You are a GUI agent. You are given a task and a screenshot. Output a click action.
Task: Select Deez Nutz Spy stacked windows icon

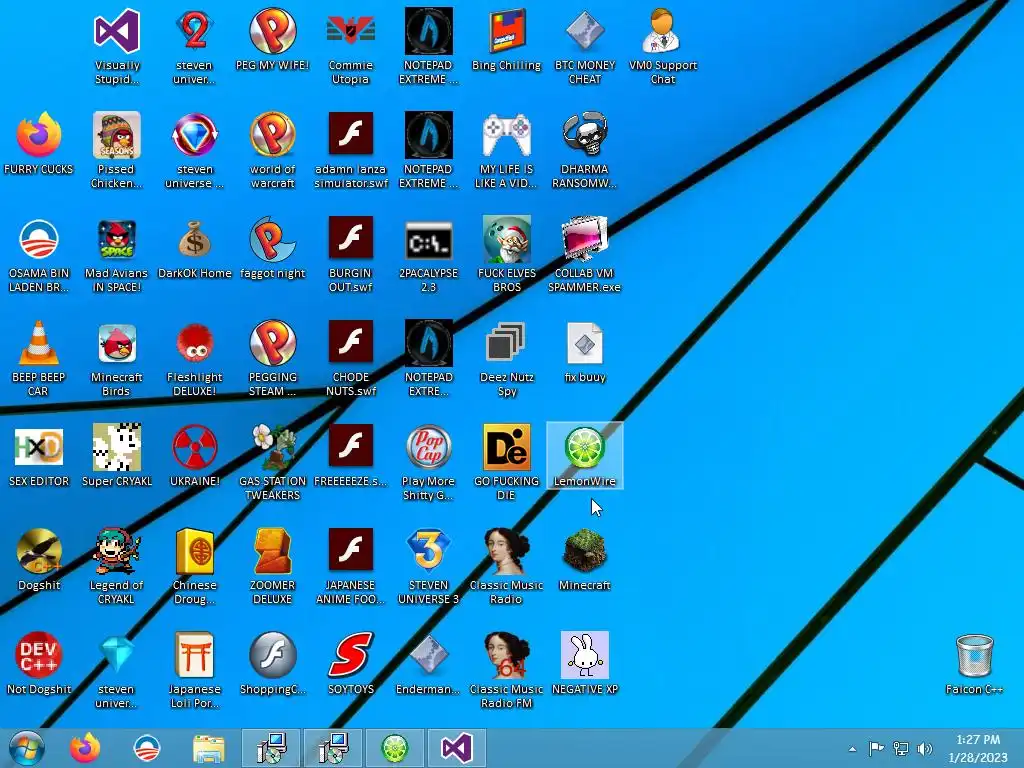[506, 358]
